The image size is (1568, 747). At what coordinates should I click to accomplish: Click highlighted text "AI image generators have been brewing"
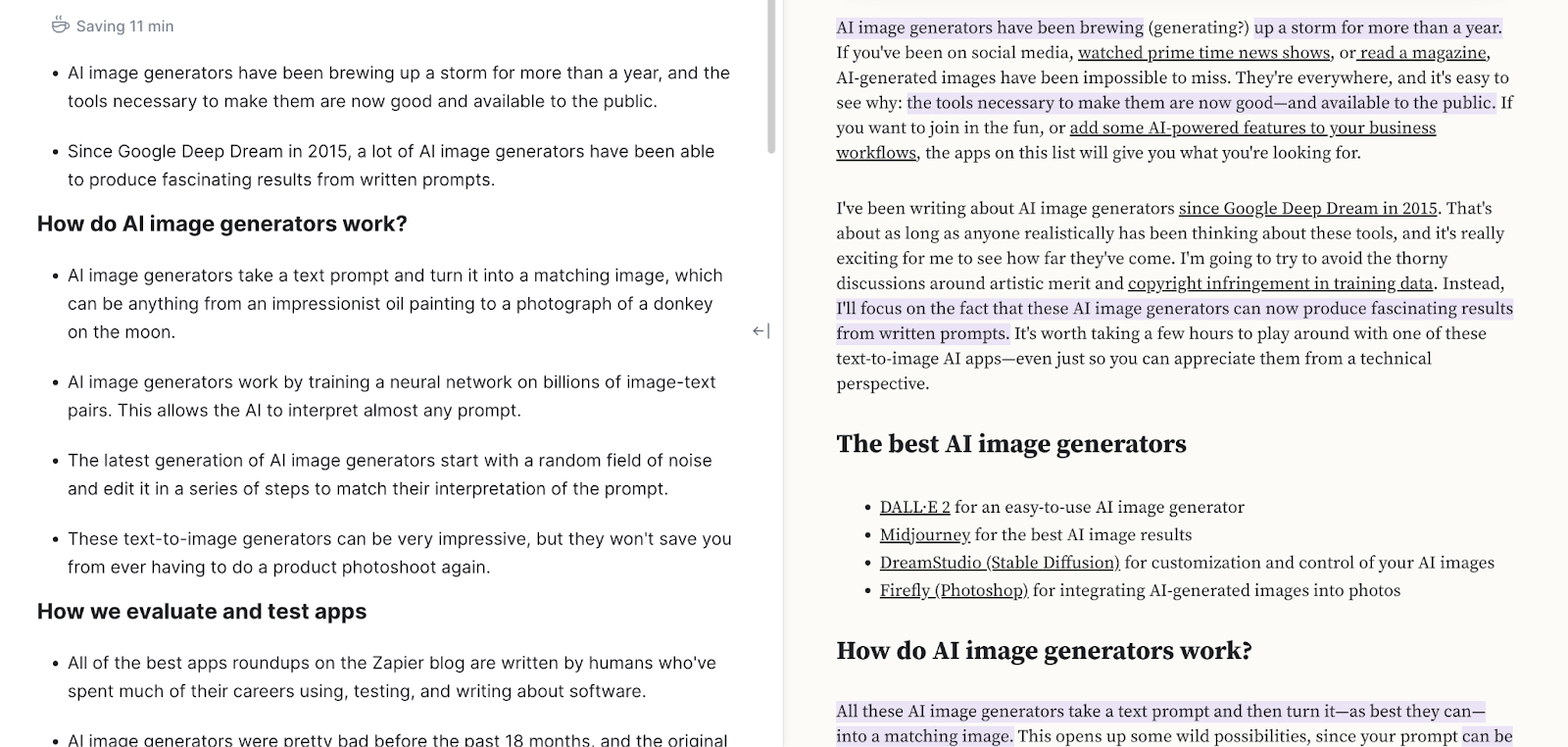tap(990, 27)
